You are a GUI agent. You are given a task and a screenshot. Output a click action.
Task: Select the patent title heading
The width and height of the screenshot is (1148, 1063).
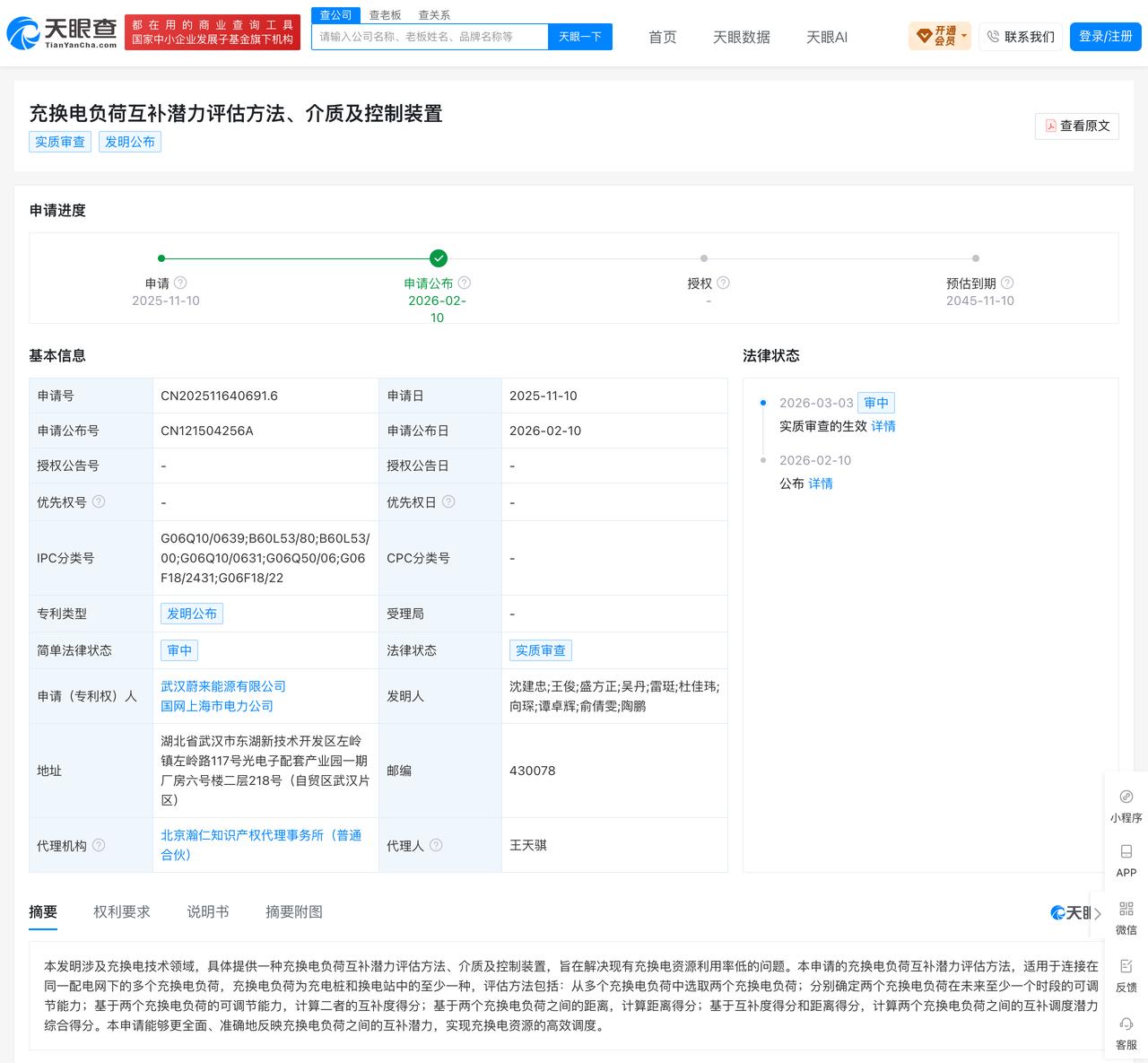coord(236,113)
